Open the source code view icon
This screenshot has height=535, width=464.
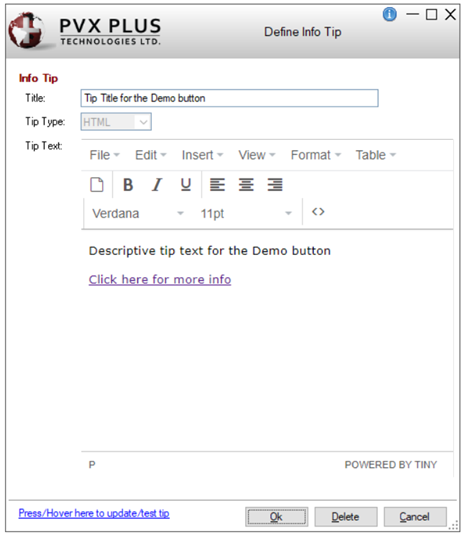318,212
